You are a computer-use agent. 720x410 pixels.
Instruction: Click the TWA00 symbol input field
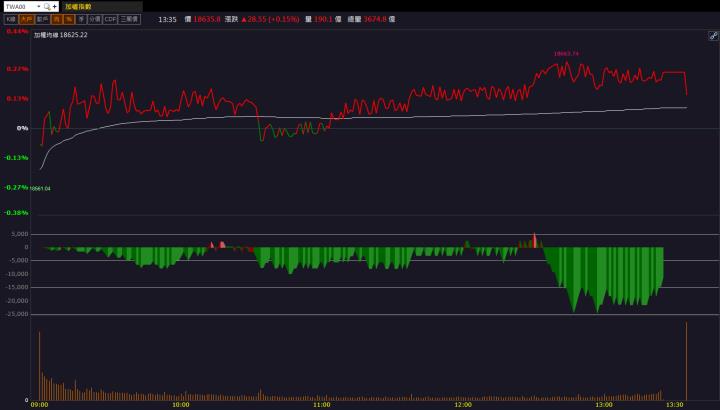click(18, 6)
